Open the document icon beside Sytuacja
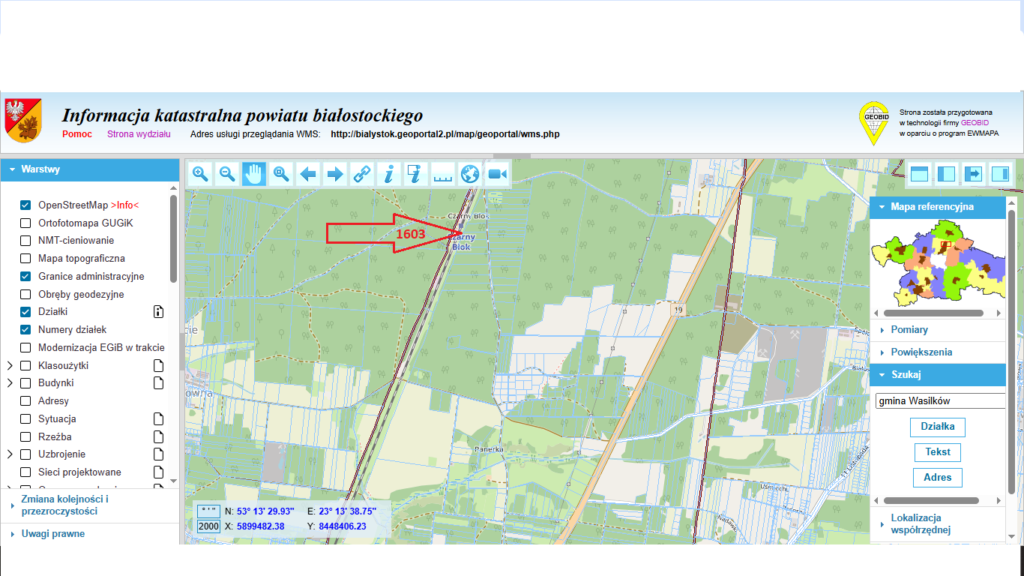 (x=158, y=419)
